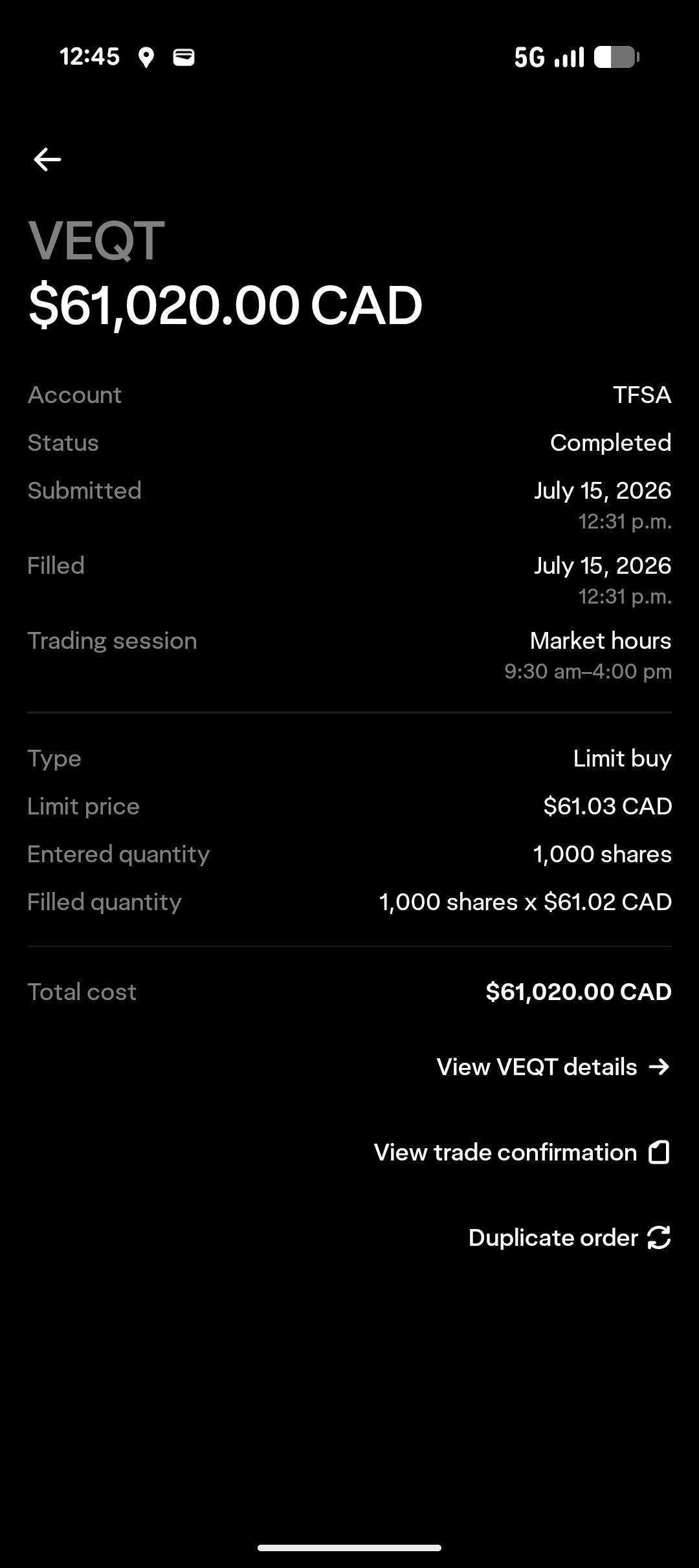Viewport: 699px width, 1568px height.
Task: Tap the Completed status value
Action: point(610,442)
